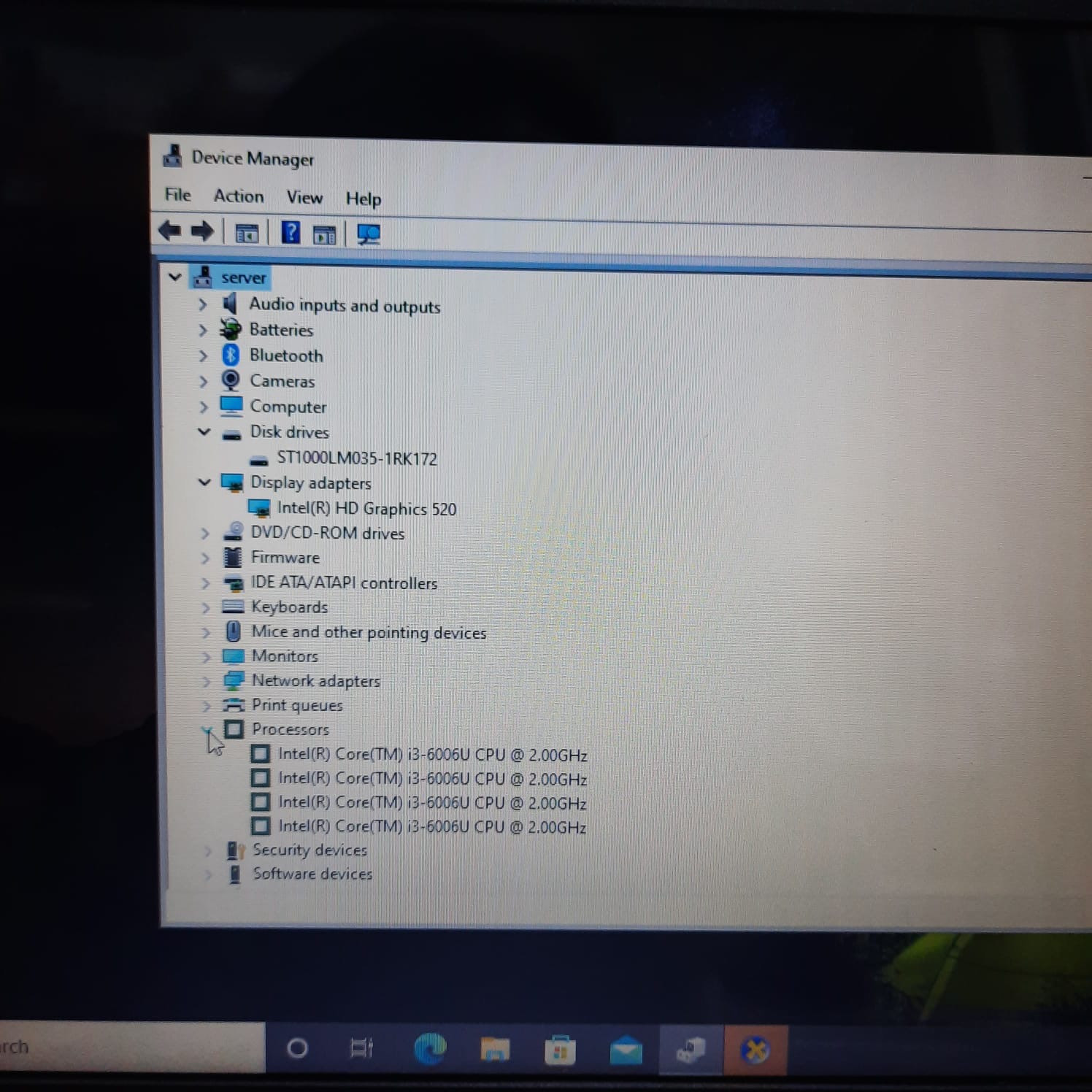Click the Monitors category icon
This screenshot has height=1092, width=1092.
click(233, 655)
